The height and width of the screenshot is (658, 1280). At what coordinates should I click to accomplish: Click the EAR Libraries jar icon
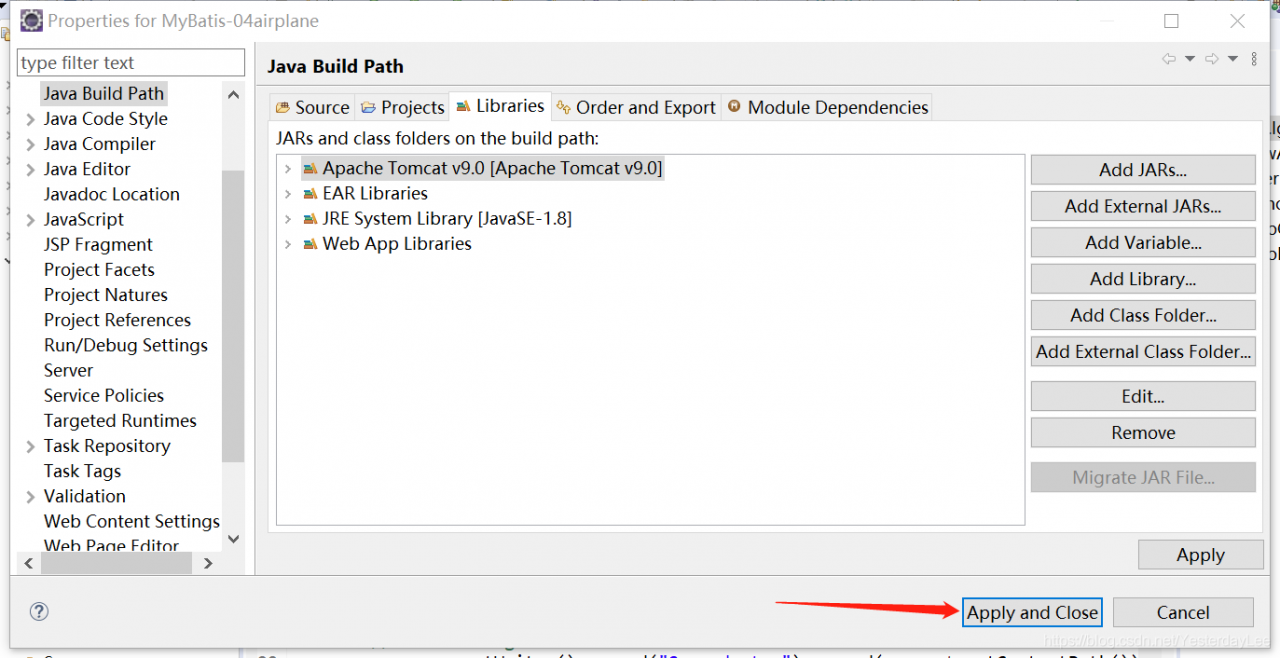310,194
